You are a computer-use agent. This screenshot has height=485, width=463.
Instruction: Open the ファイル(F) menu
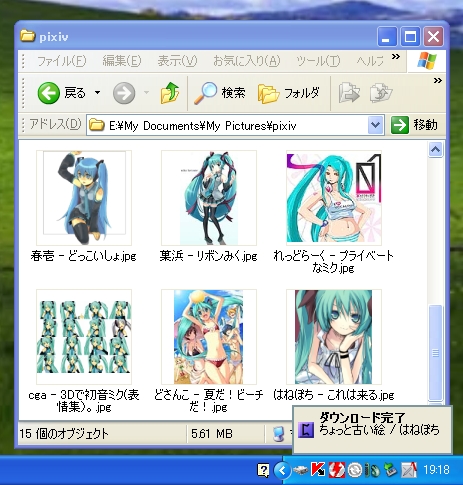click(x=61, y=61)
